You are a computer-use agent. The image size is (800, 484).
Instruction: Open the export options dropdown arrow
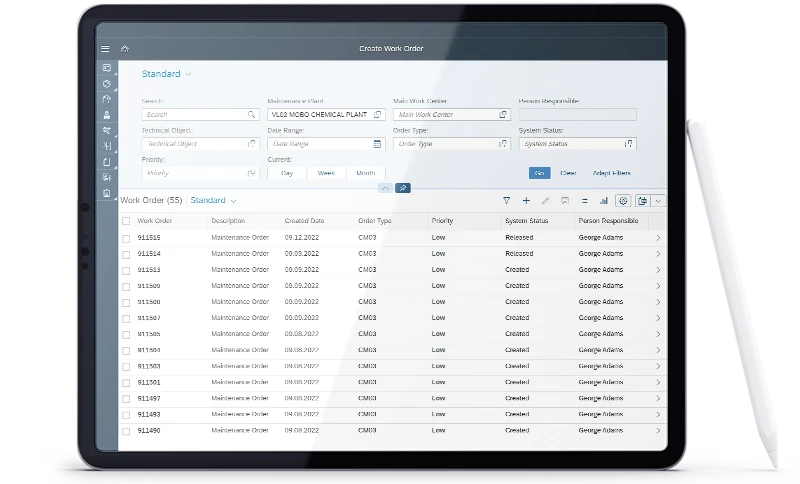[x=658, y=201]
